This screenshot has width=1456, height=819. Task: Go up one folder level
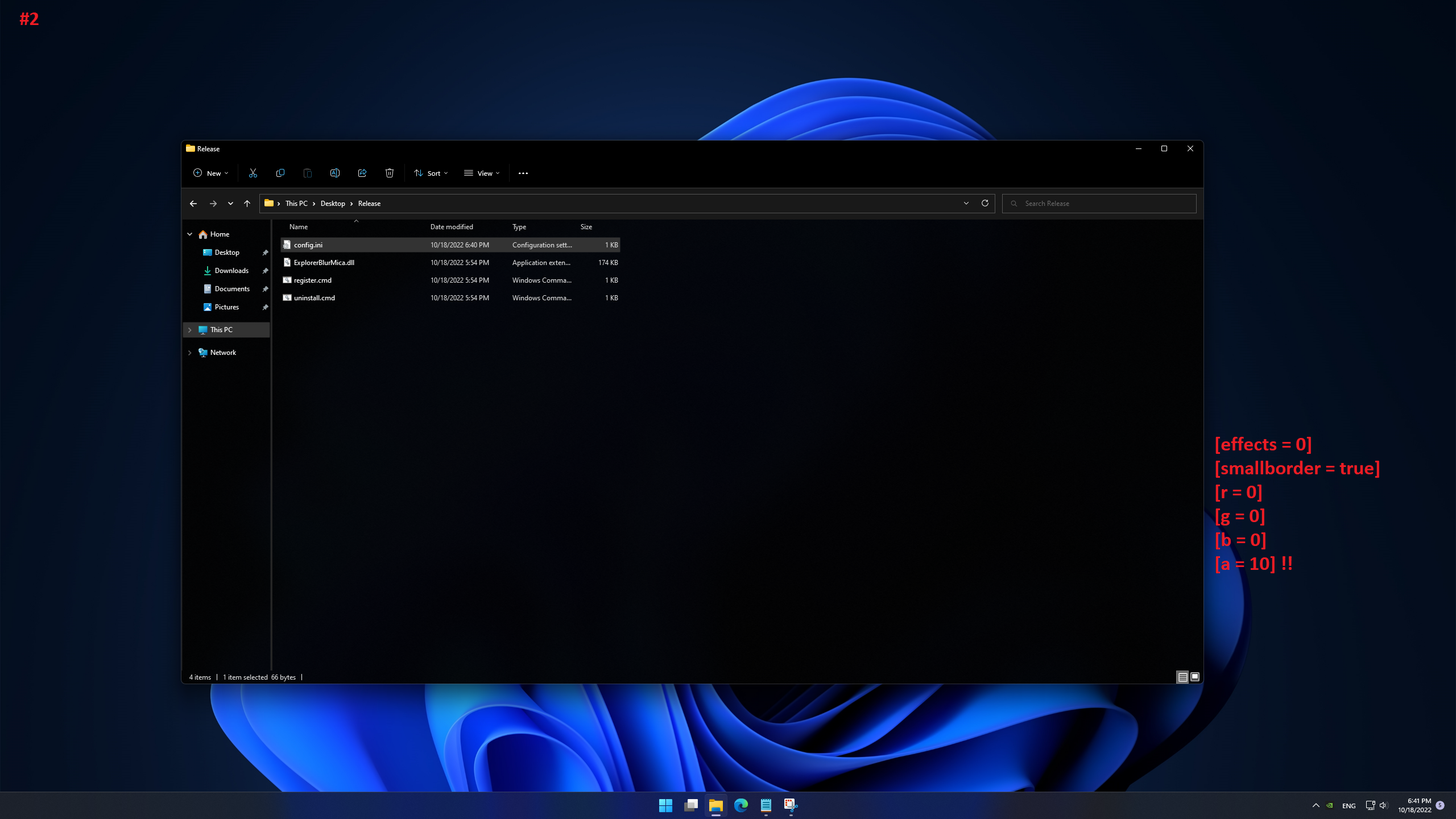click(x=247, y=204)
